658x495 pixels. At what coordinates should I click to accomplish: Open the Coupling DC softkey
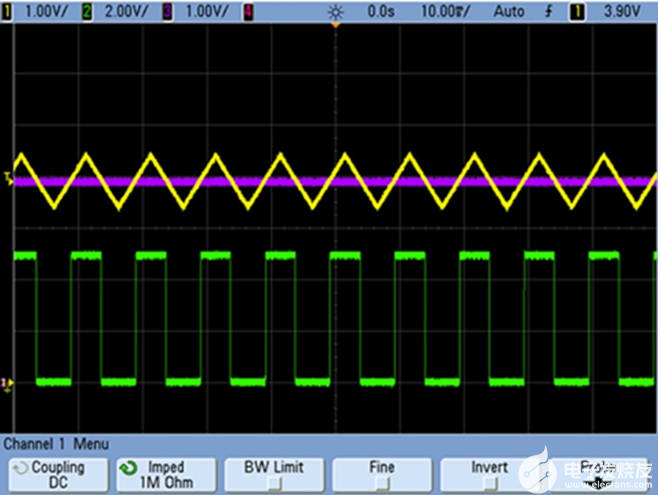(58, 475)
